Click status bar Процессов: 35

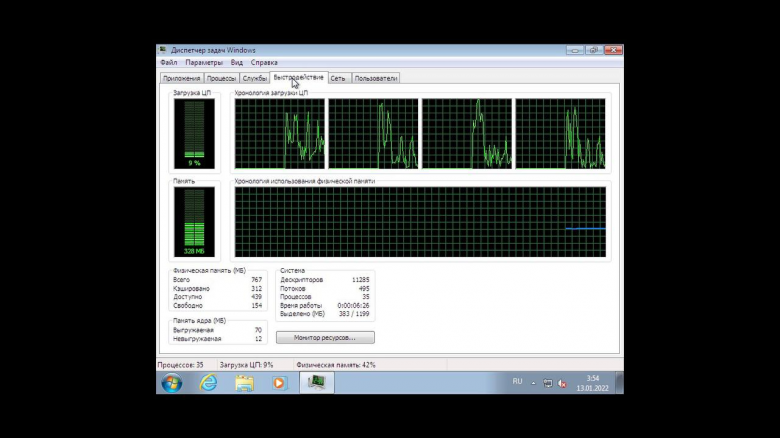point(180,365)
